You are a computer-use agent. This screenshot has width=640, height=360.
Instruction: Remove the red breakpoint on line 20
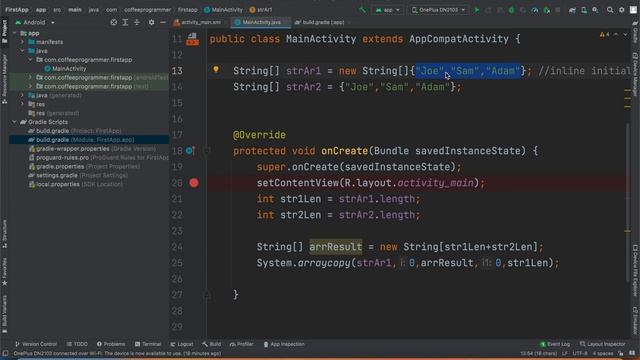click(x=194, y=183)
